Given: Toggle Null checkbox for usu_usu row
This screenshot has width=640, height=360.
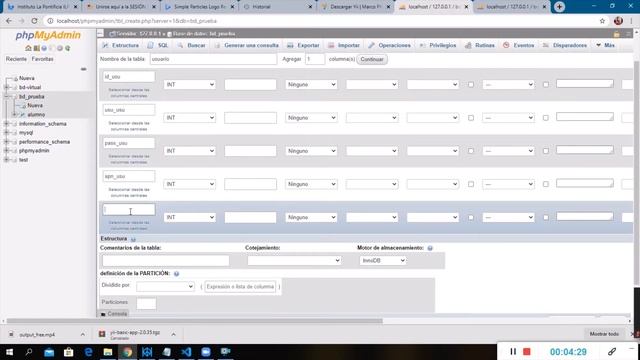Looking at the screenshot, I should 471,118.
